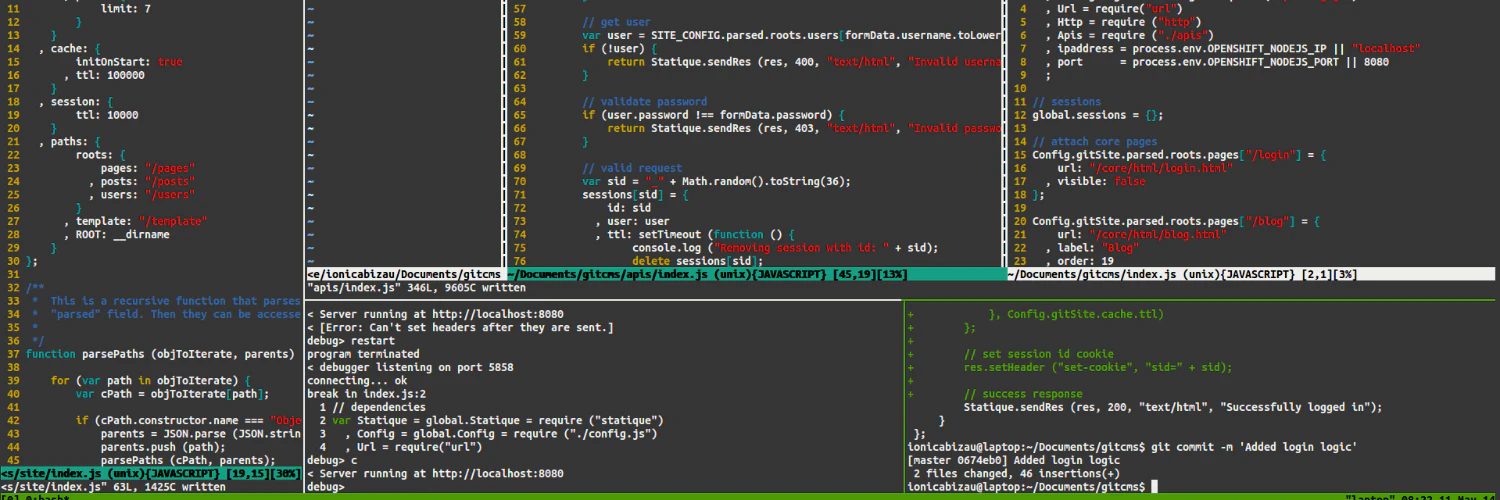Image resolution: width=1500 pixels, height=500 pixels.
Task: Click the 'visible: false' line
Action: click(x=1096, y=182)
